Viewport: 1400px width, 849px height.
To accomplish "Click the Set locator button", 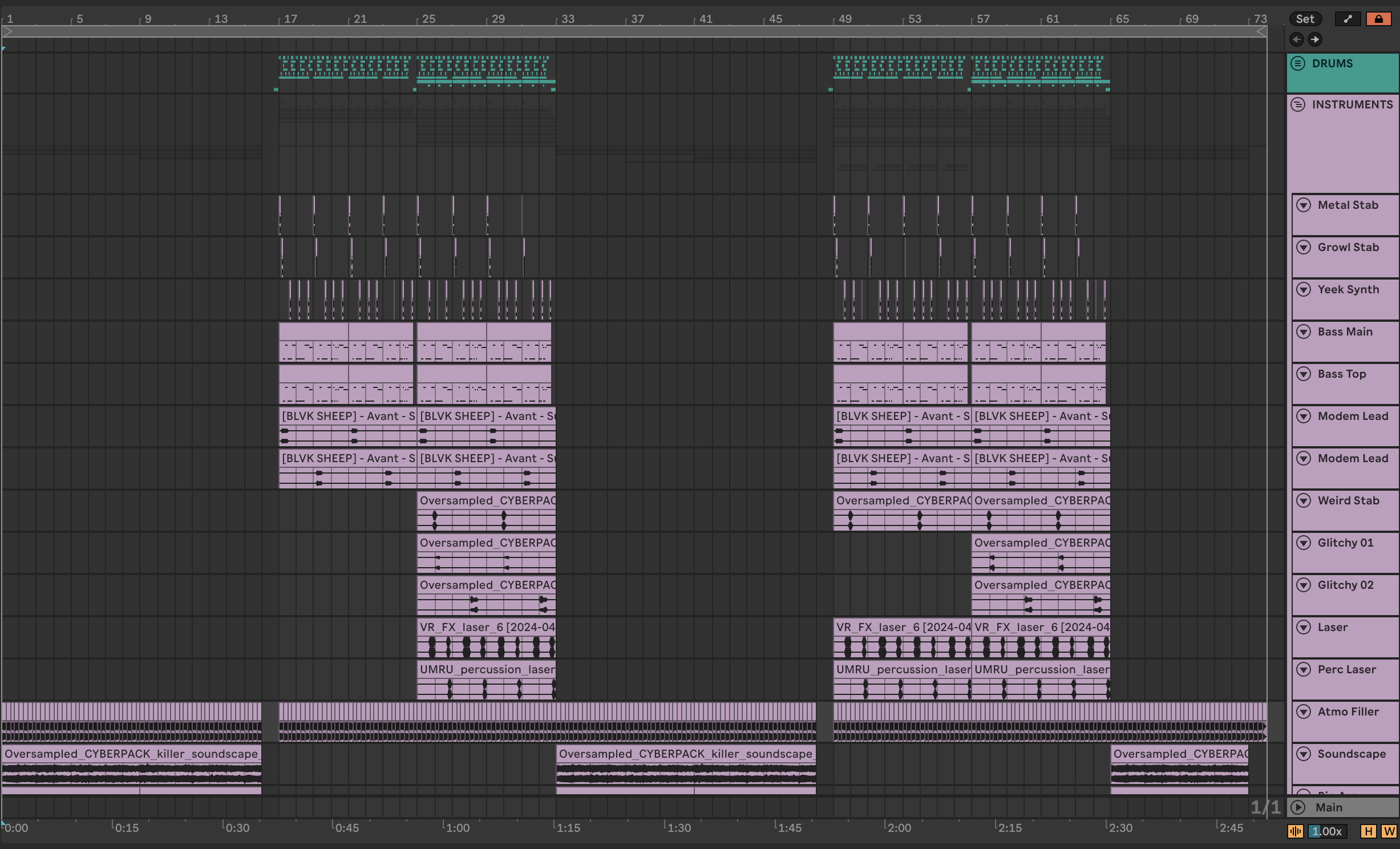I will (1305, 19).
